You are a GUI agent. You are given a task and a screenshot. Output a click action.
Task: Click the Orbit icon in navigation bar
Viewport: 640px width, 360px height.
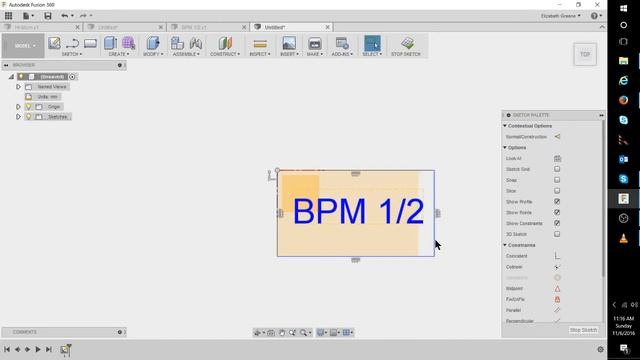click(257, 333)
